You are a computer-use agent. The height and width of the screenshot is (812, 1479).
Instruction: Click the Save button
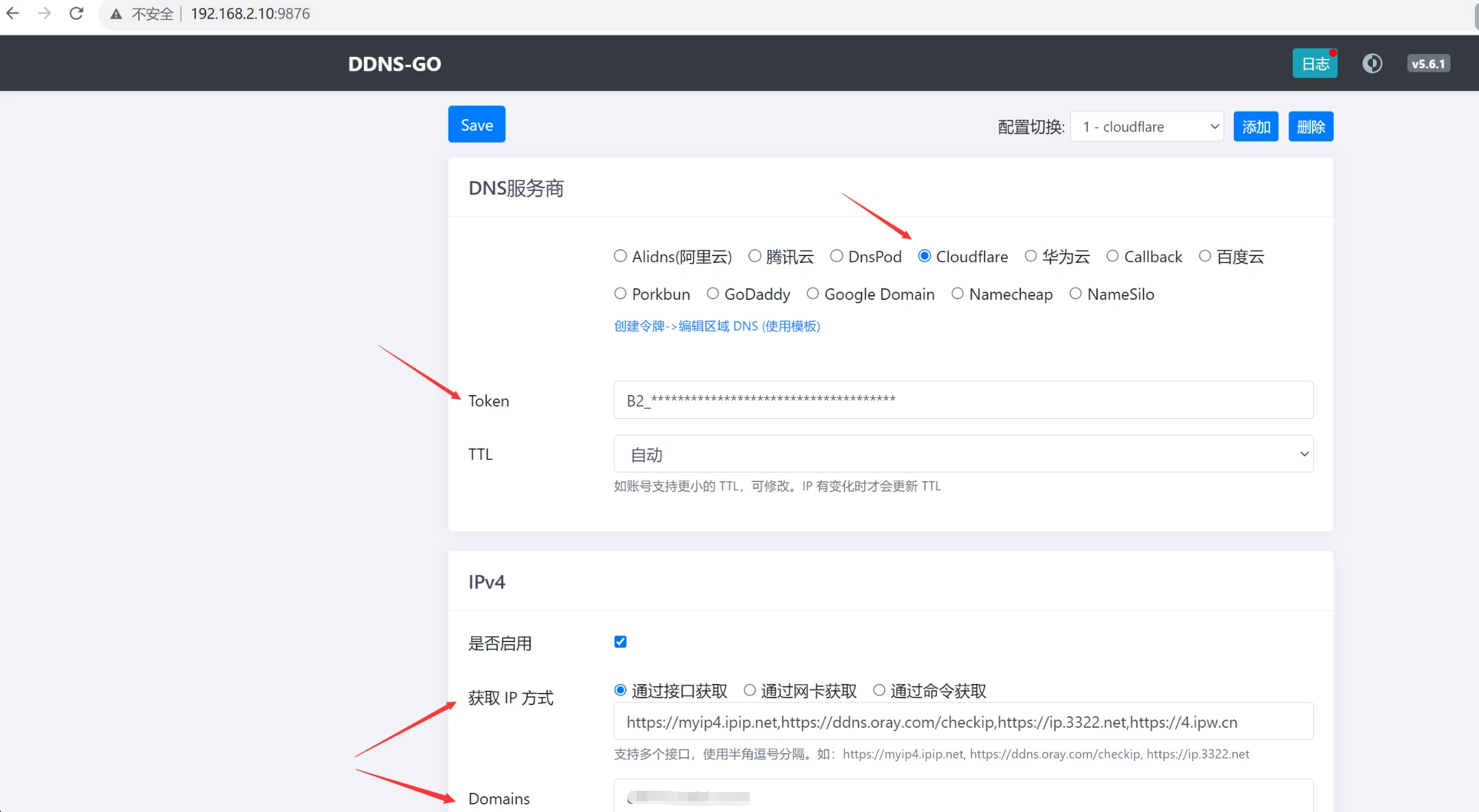point(477,125)
